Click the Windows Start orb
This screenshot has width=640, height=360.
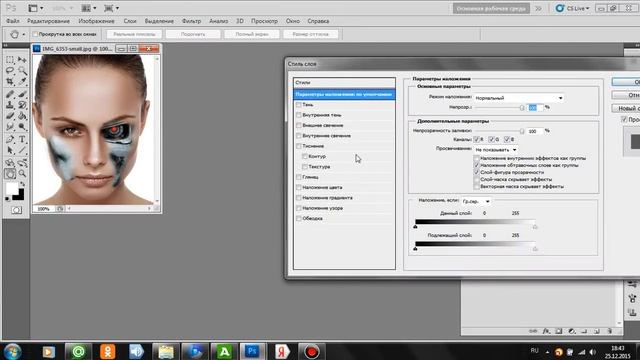[x=13, y=351]
